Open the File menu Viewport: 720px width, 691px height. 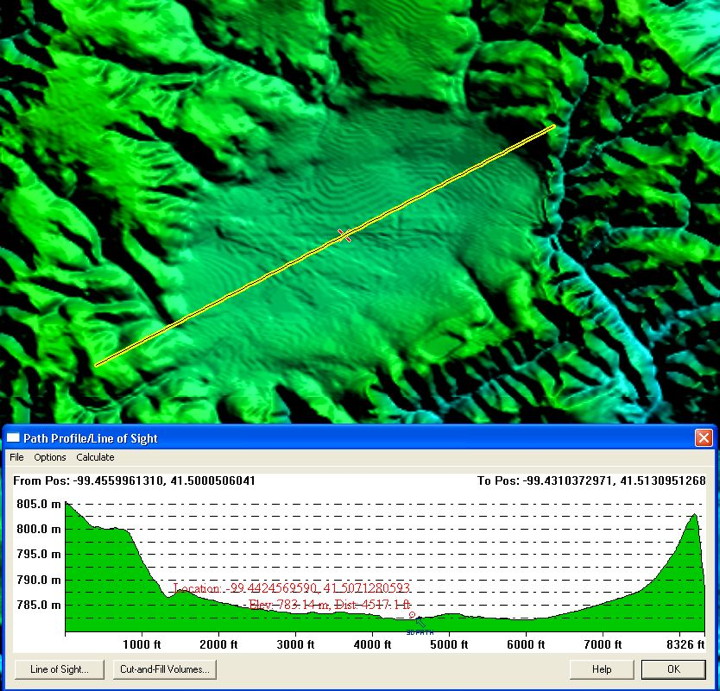[16, 457]
